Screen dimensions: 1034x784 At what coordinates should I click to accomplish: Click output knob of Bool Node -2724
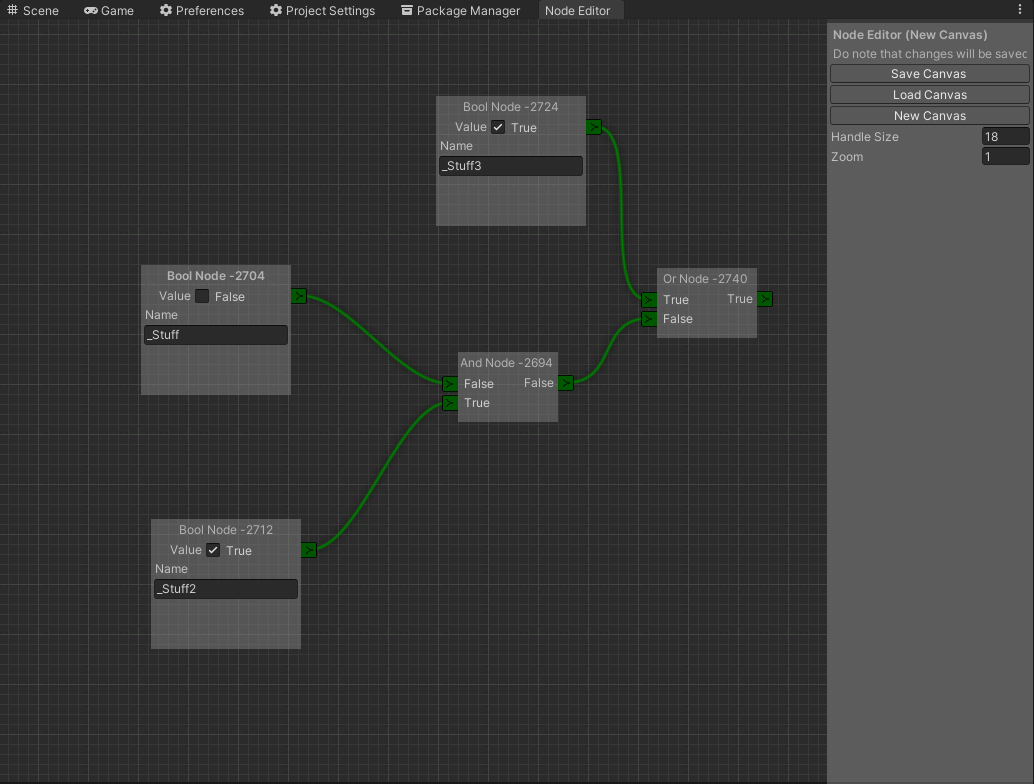pos(594,127)
